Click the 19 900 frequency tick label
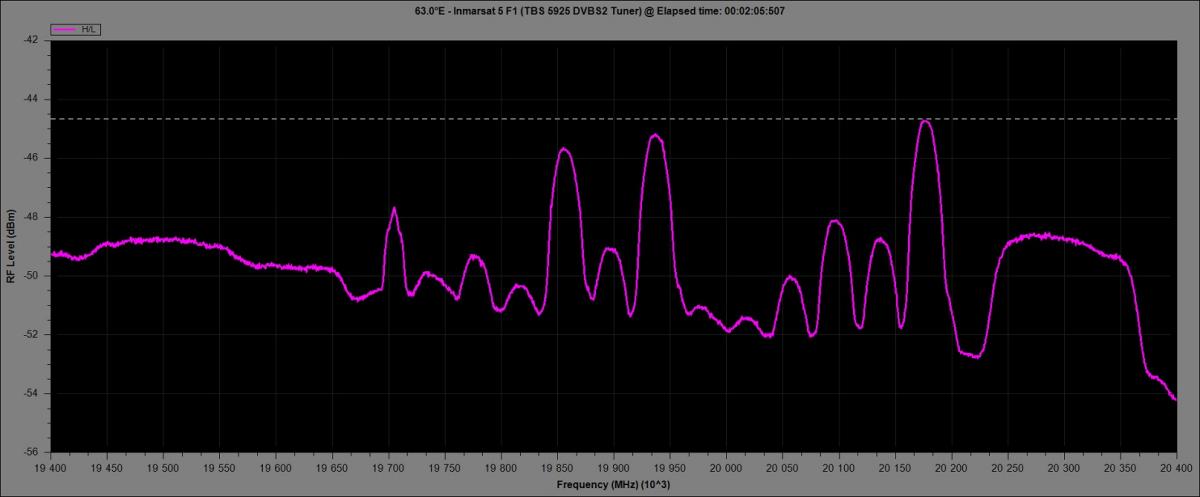 coord(613,467)
